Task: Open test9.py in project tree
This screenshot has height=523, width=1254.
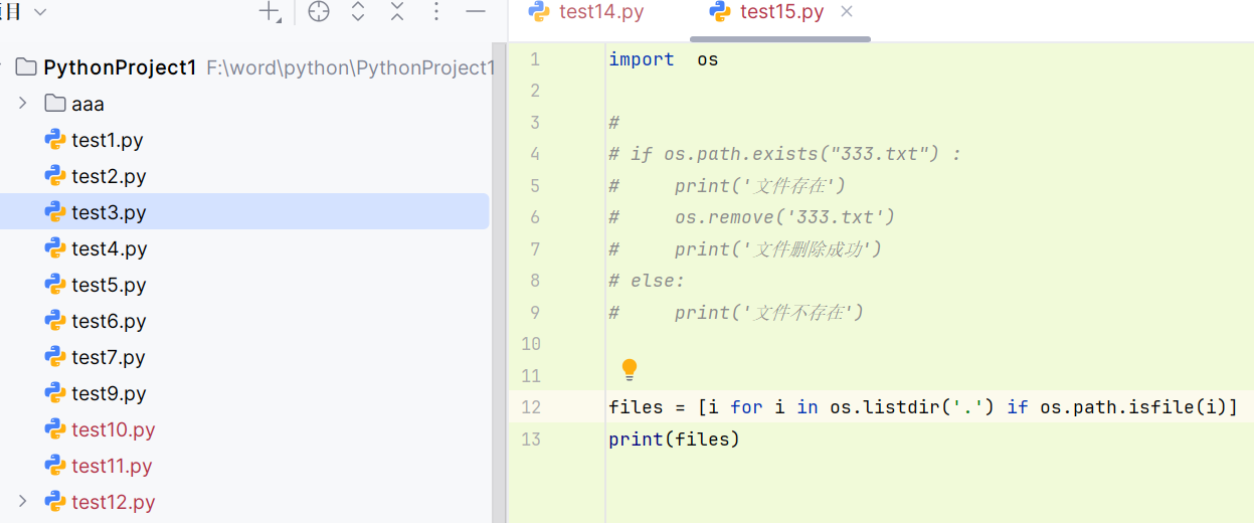Action: click(x=109, y=393)
